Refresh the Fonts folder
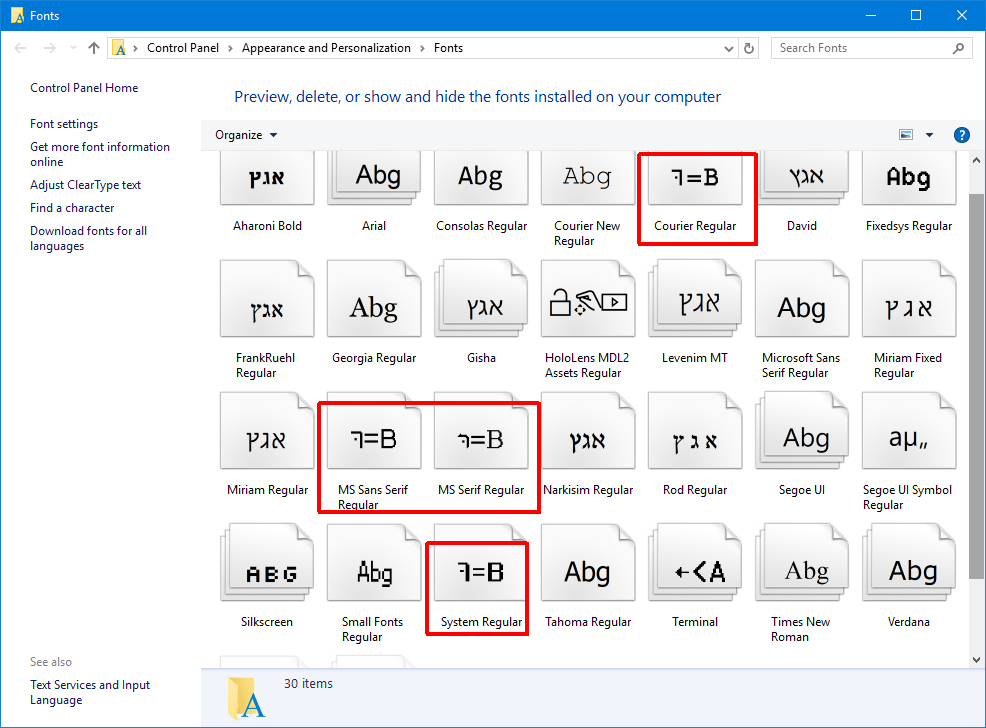The width and height of the screenshot is (986, 728). point(749,48)
